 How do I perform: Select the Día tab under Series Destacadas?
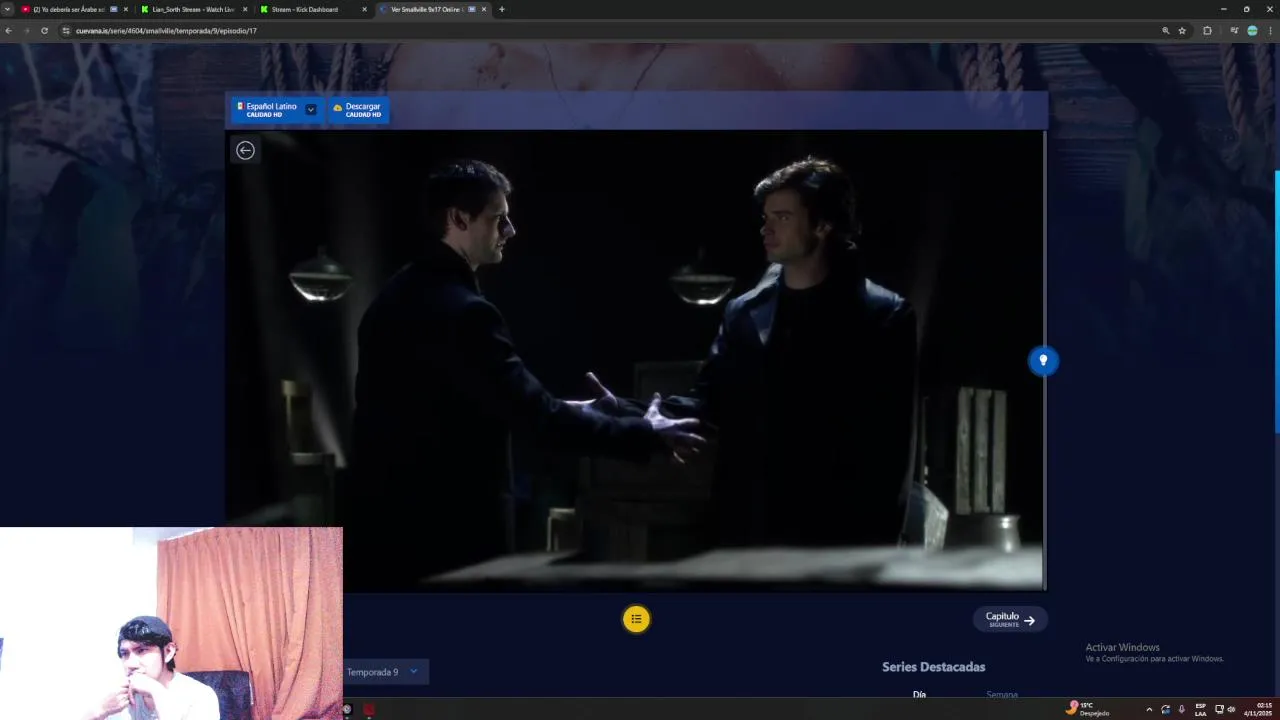click(919, 694)
